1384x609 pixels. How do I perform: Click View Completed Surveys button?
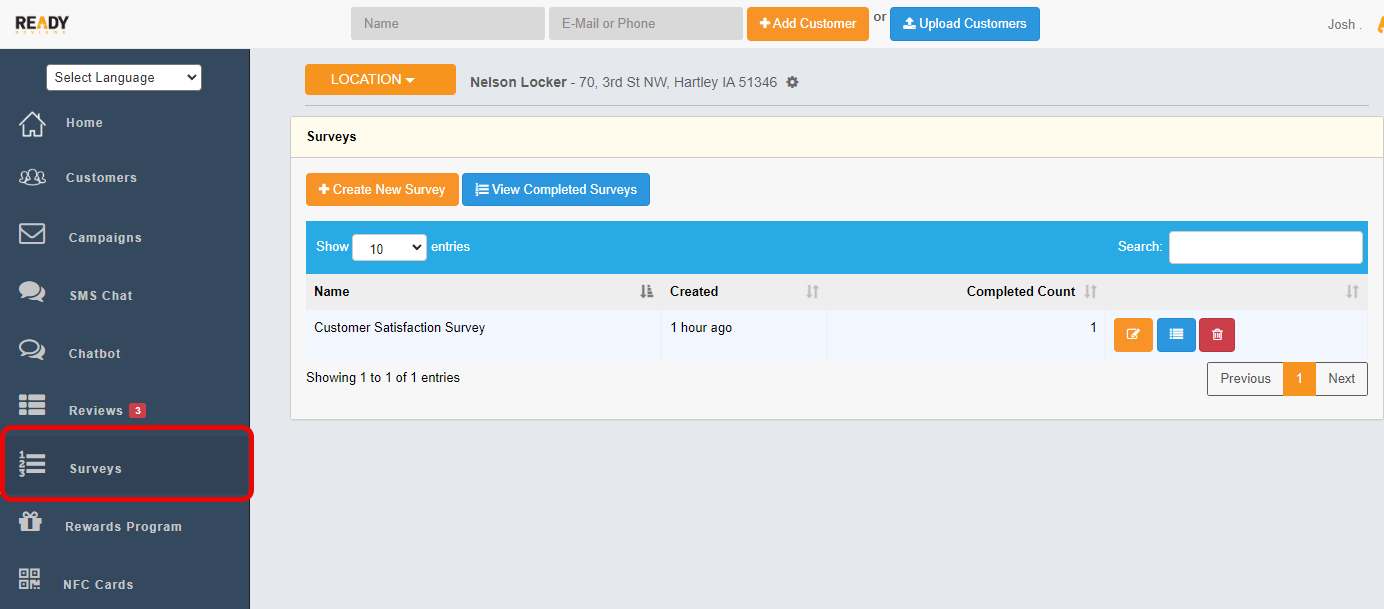point(555,190)
